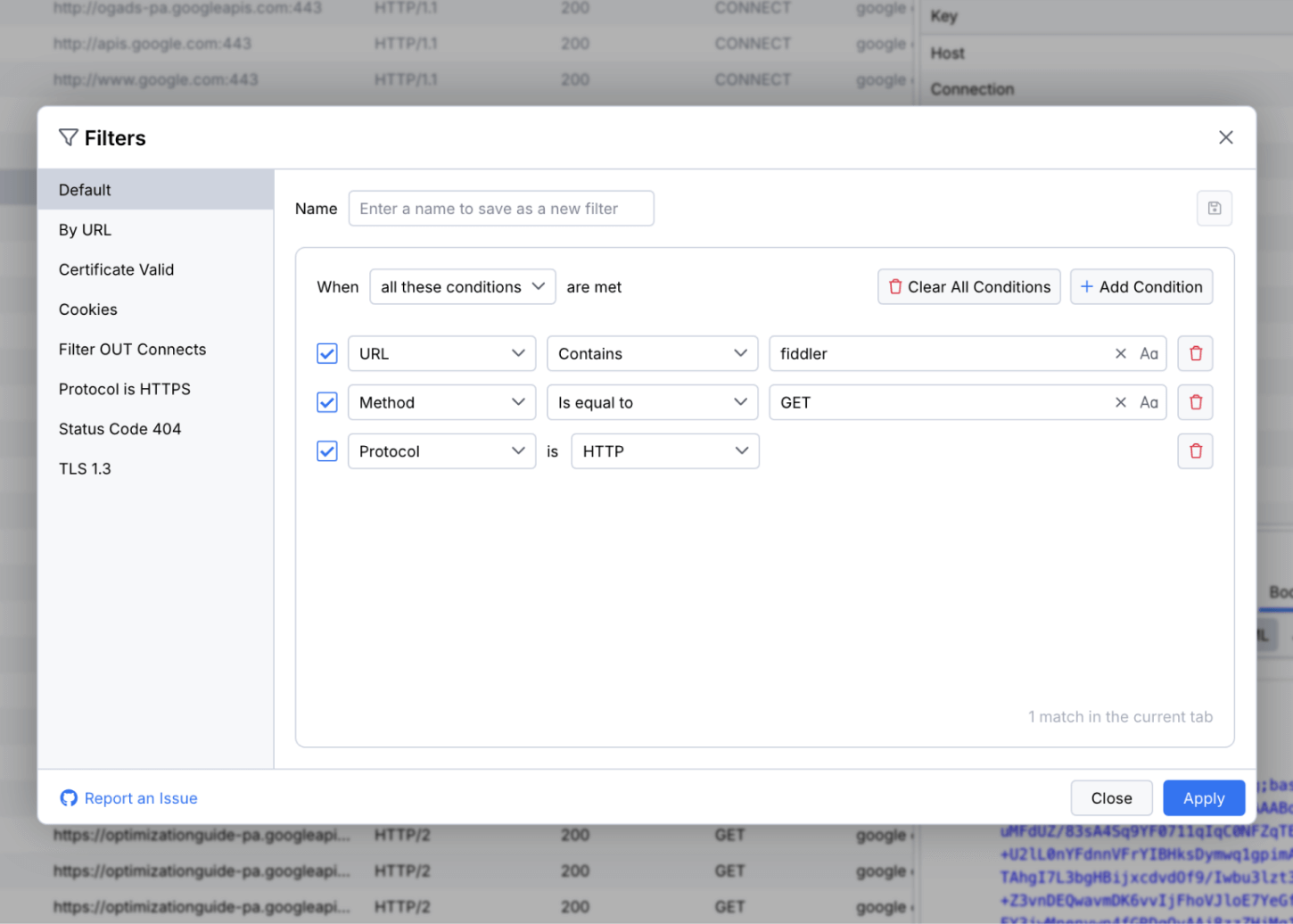Click the Add Condition button

click(1141, 287)
